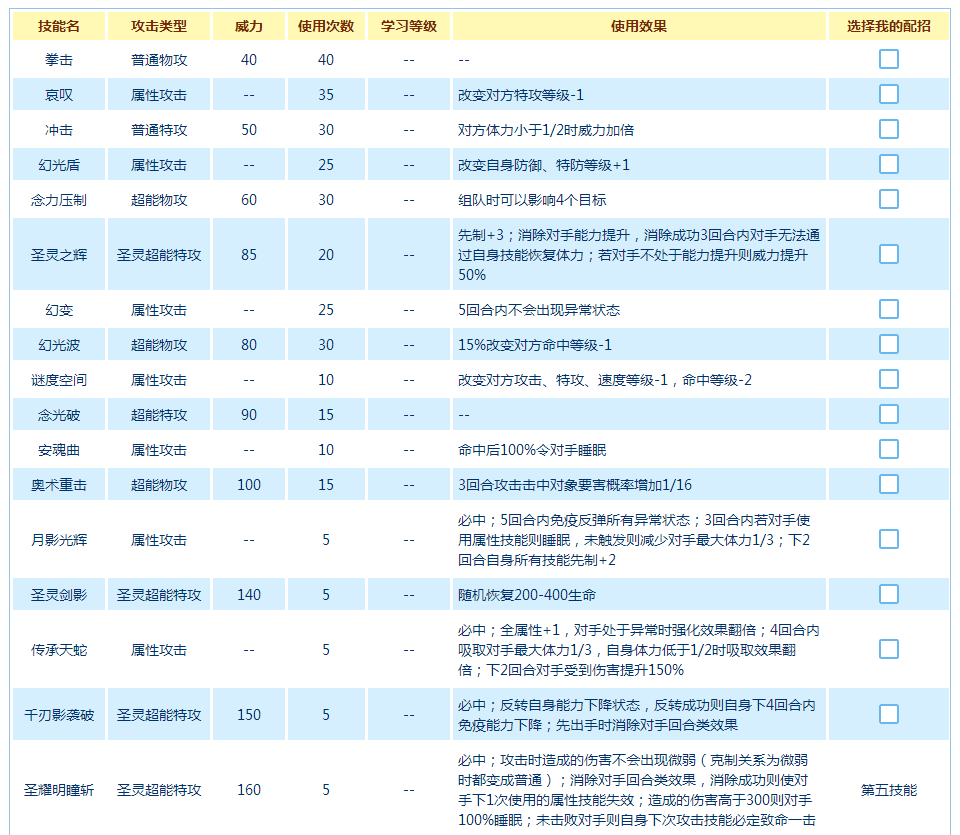This screenshot has width=960, height=835.
Task: Select the 哀叹 skill checkbox
Action: point(888,94)
